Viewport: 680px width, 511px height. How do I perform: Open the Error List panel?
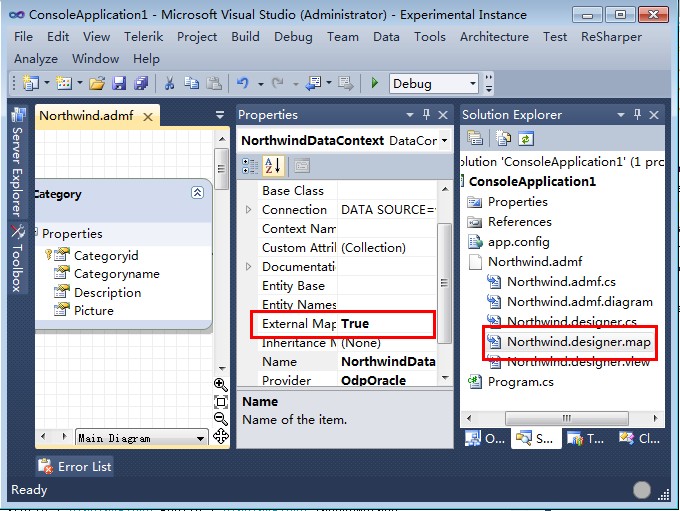click(x=75, y=467)
